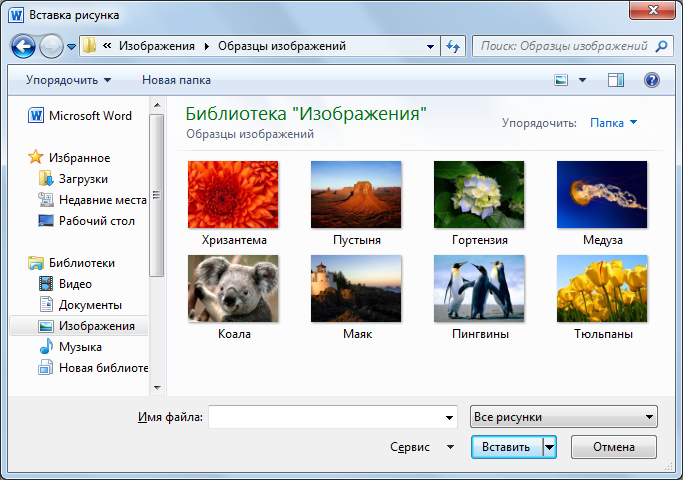Click Изображения in the address path
The width and height of the screenshot is (683, 480).
click(x=157, y=46)
